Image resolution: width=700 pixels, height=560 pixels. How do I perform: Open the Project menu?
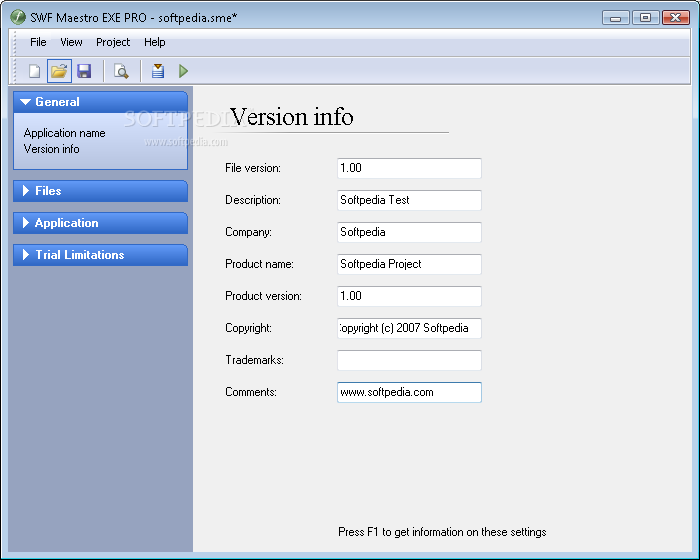(113, 42)
